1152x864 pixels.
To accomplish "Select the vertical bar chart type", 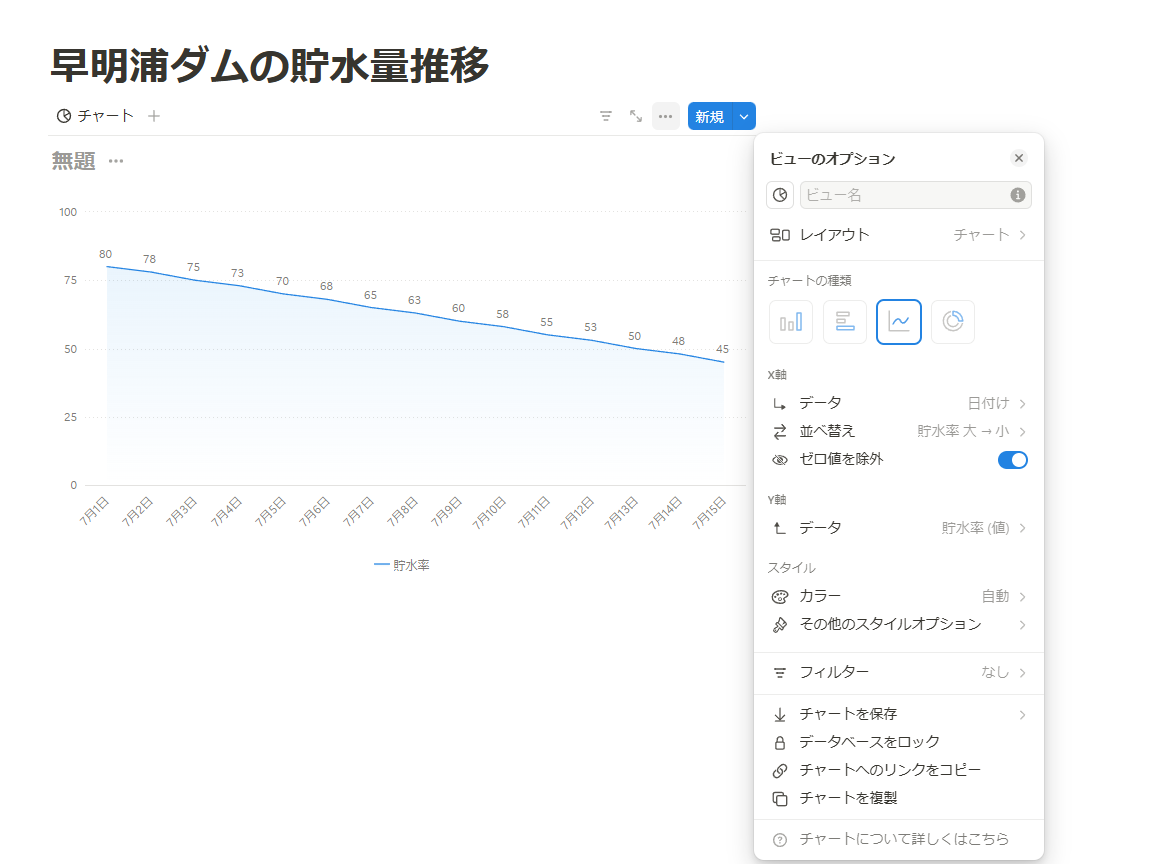I will (x=790, y=321).
